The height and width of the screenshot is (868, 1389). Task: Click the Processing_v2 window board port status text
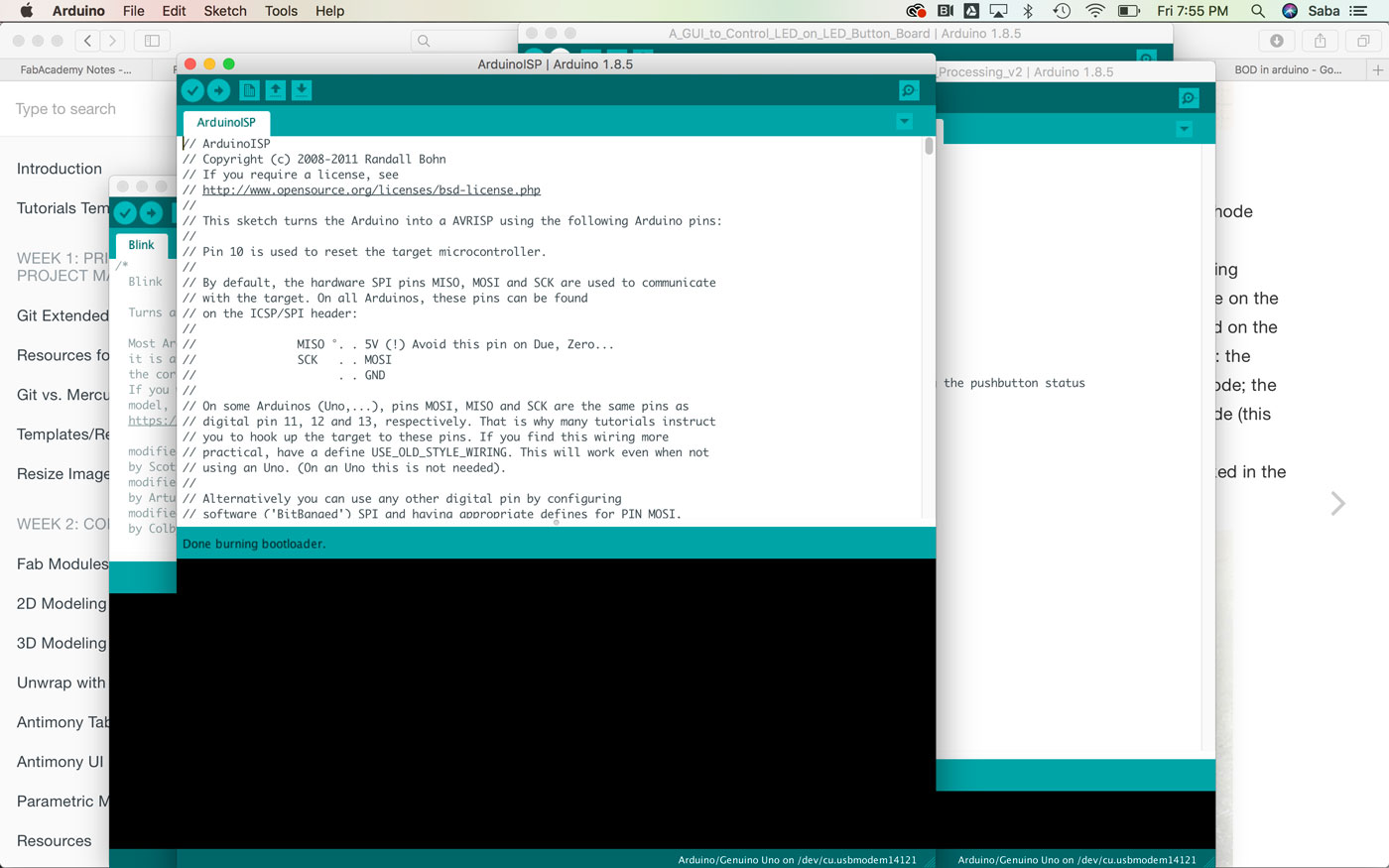pyautogui.click(x=1077, y=860)
